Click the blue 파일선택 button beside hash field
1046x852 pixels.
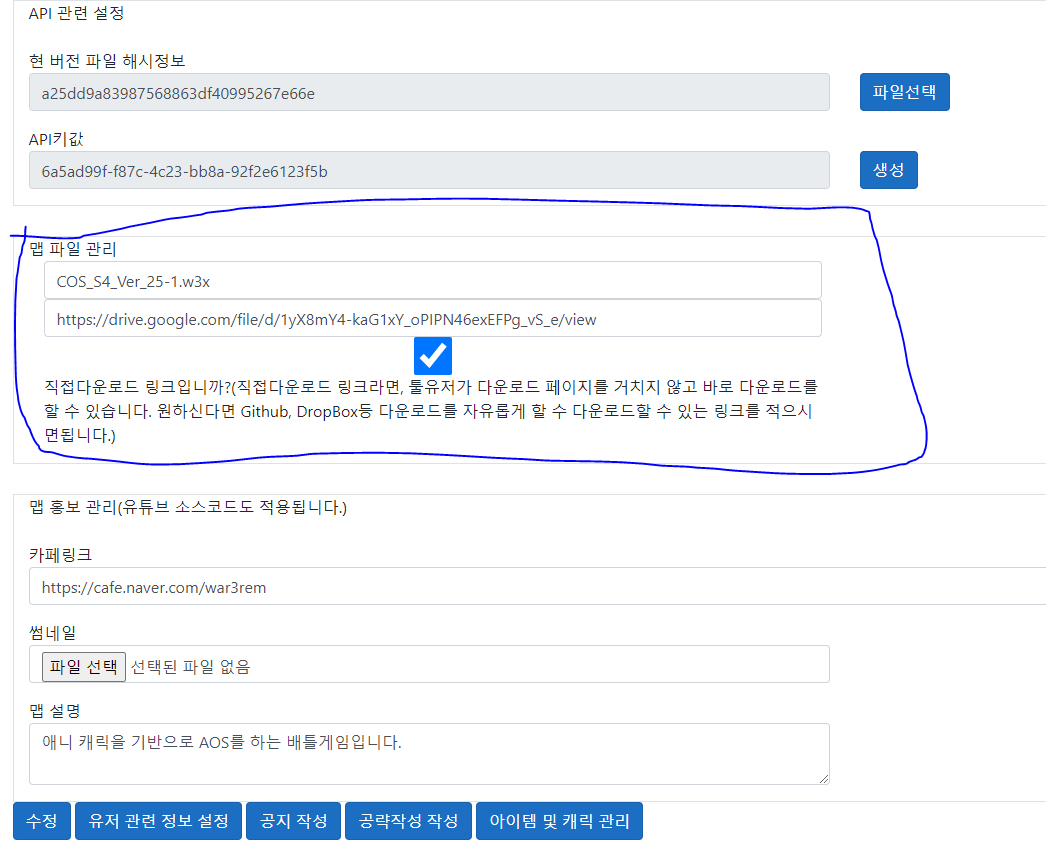904,92
